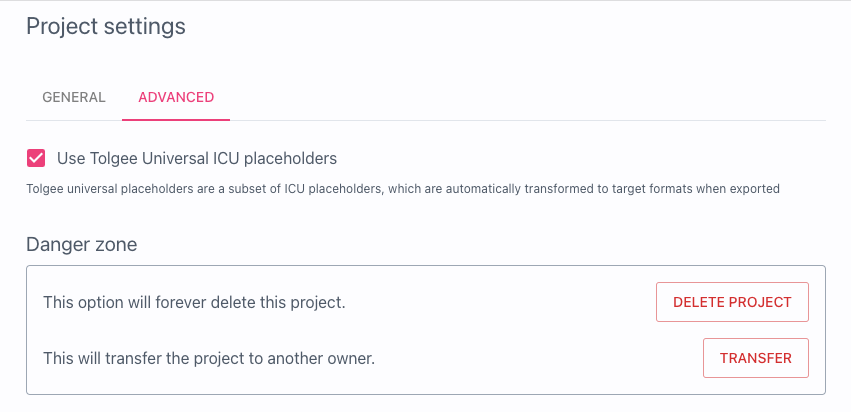Click the word 'zone' in the Danger zone heading
851x412 pixels.
pos(114,243)
